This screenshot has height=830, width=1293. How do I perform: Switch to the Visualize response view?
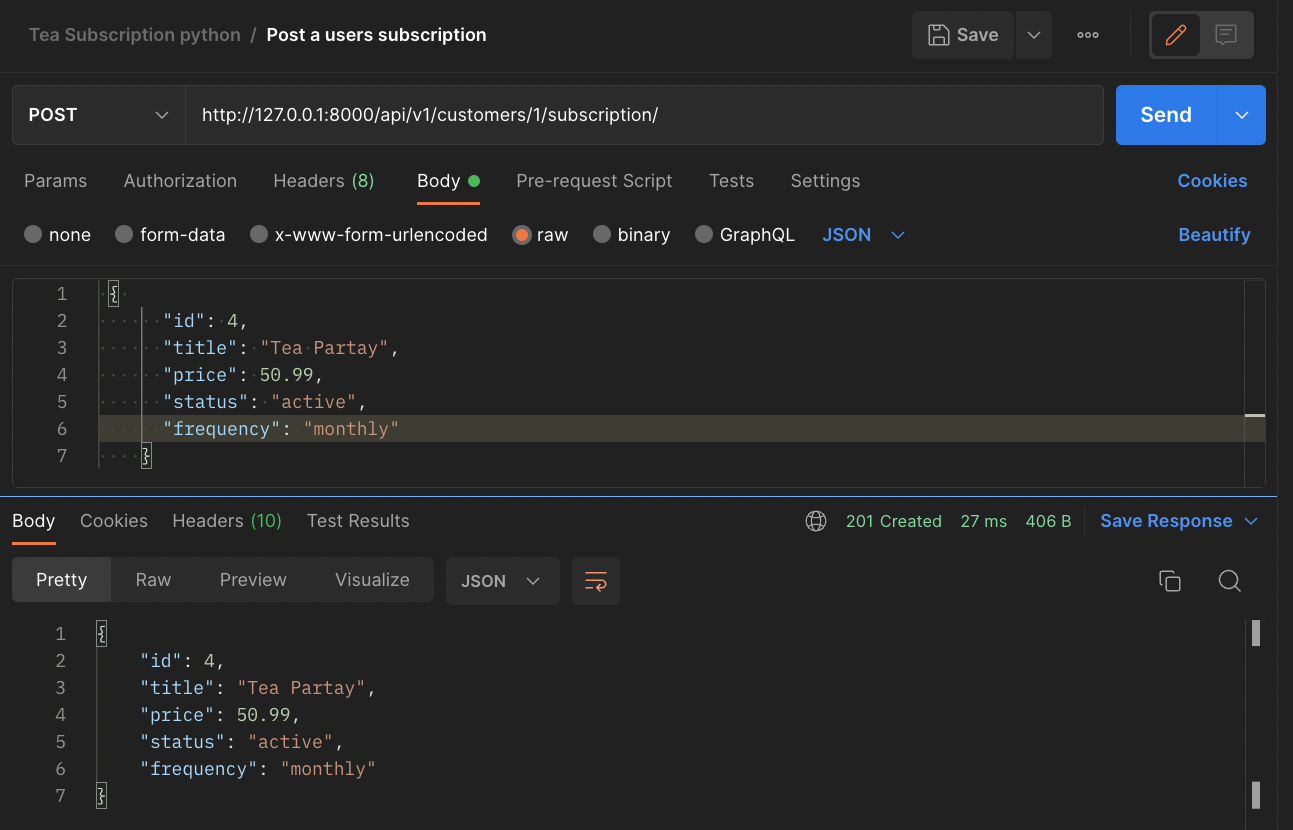(x=372, y=580)
